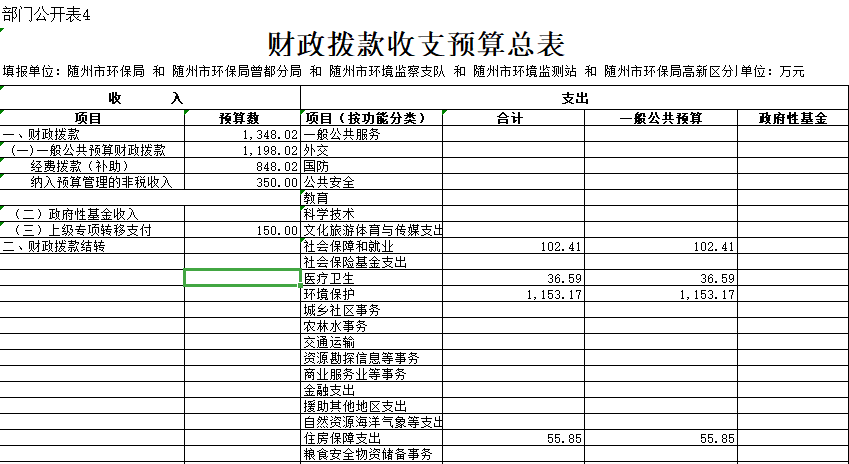The image size is (849, 464).
Task: Select the 1,198.02 value cell
Action: click(269, 150)
